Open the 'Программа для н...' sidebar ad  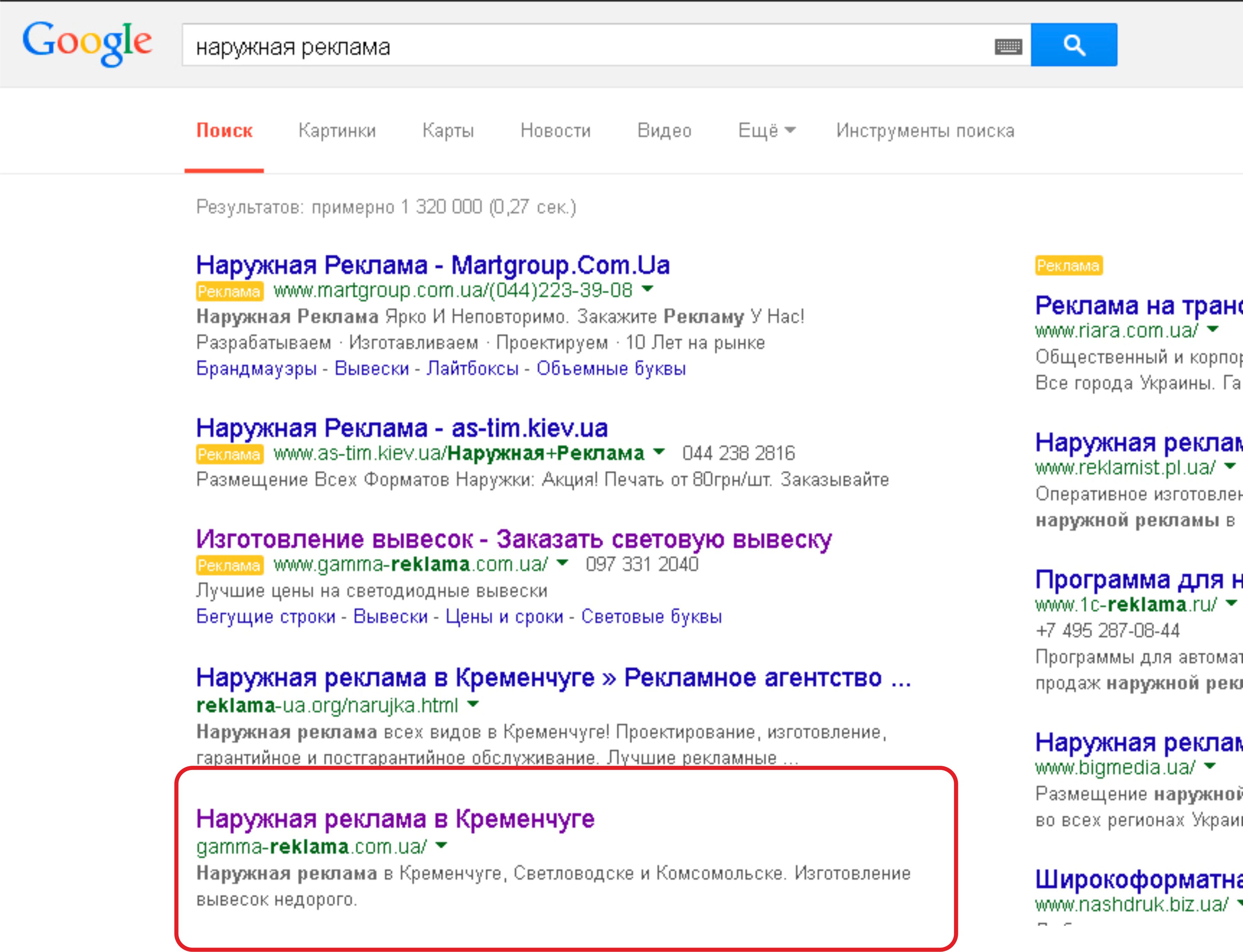pos(1139,580)
